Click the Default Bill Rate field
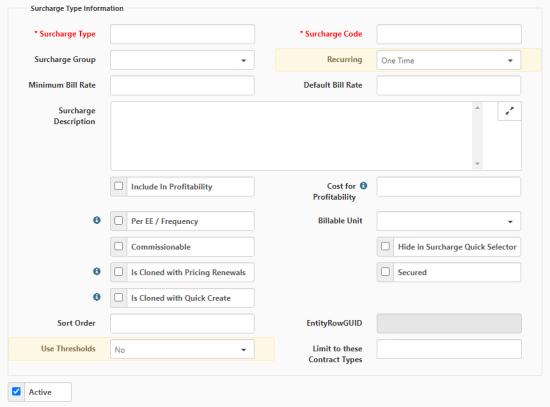Screen dimensions: 550x407 click(449, 85)
